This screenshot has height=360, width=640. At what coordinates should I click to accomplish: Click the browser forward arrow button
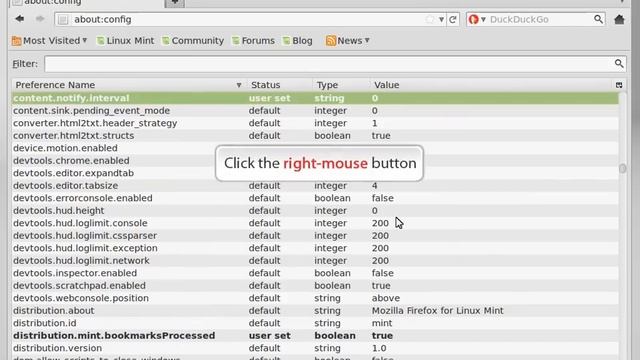(x=40, y=19)
